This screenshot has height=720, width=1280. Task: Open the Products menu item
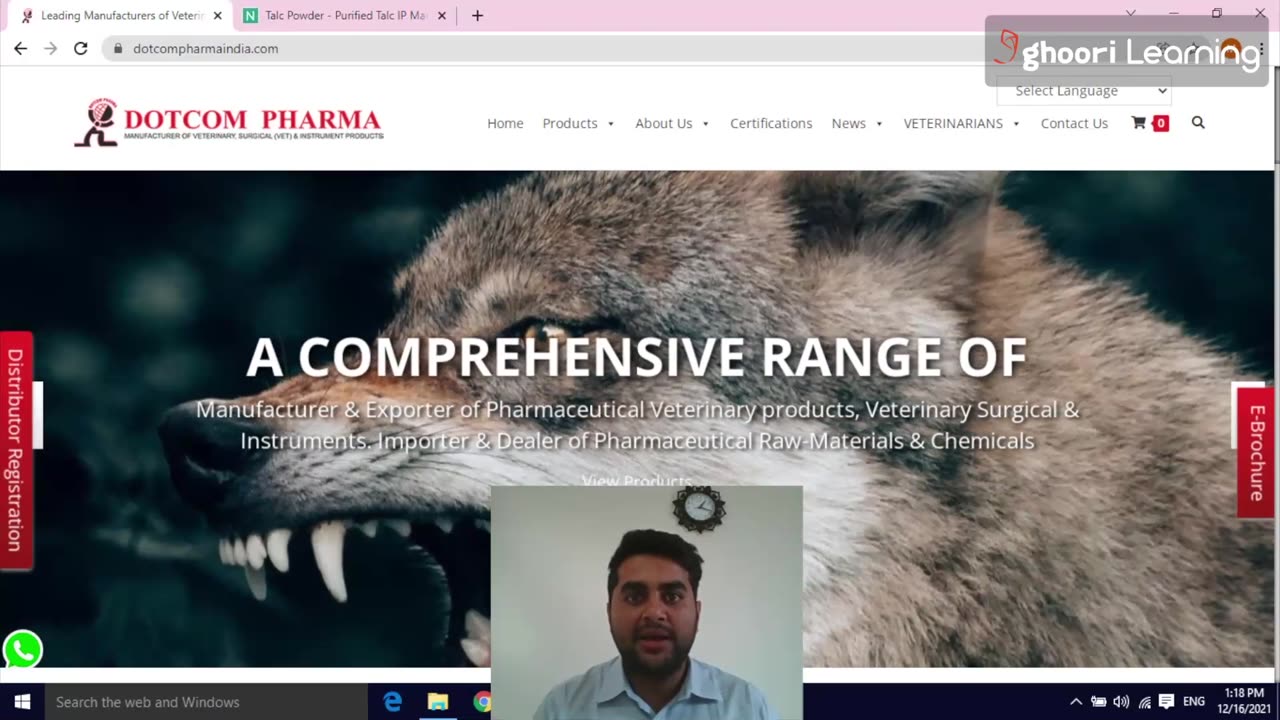[570, 123]
